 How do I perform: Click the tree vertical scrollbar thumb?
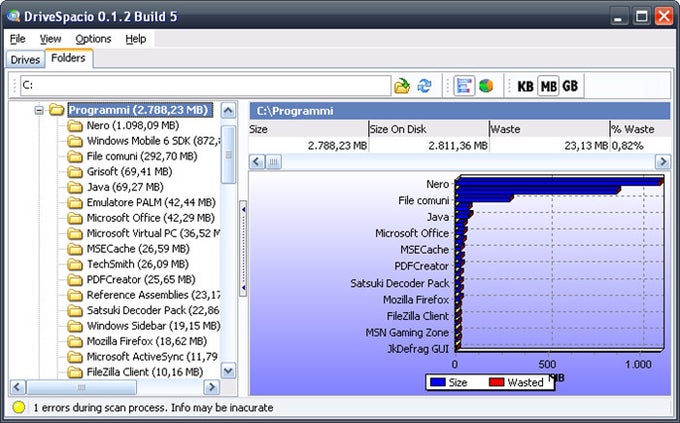(228, 154)
